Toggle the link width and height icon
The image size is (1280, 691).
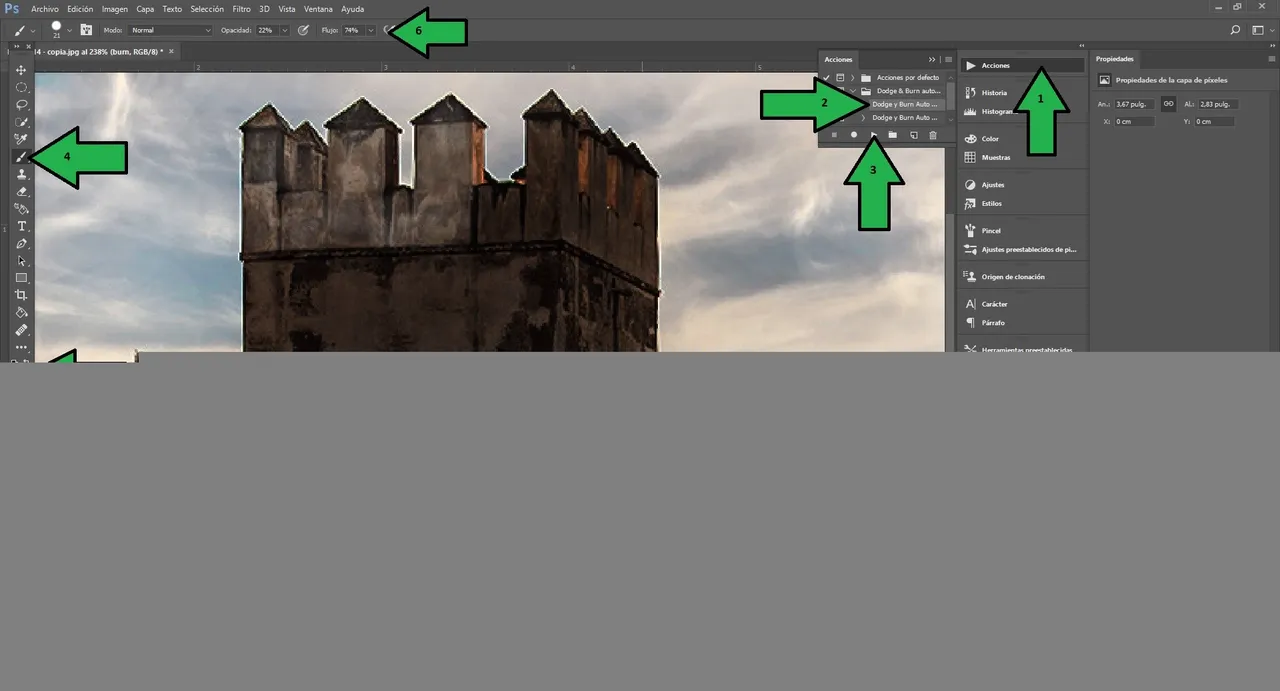coord(1168,104)
